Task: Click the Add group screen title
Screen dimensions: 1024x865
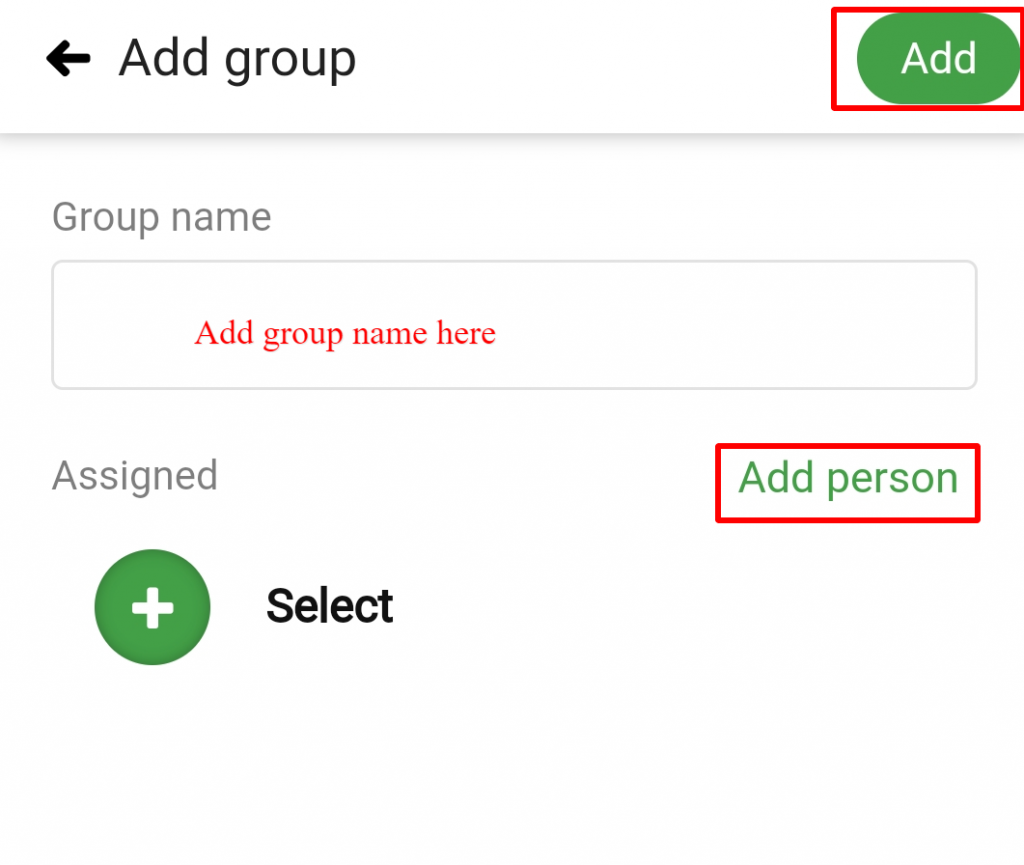Action: 237,58
